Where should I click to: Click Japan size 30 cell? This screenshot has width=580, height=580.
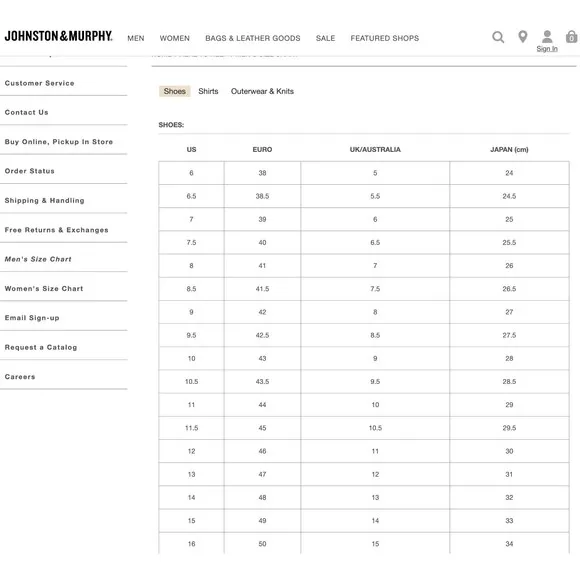(509, 451)
